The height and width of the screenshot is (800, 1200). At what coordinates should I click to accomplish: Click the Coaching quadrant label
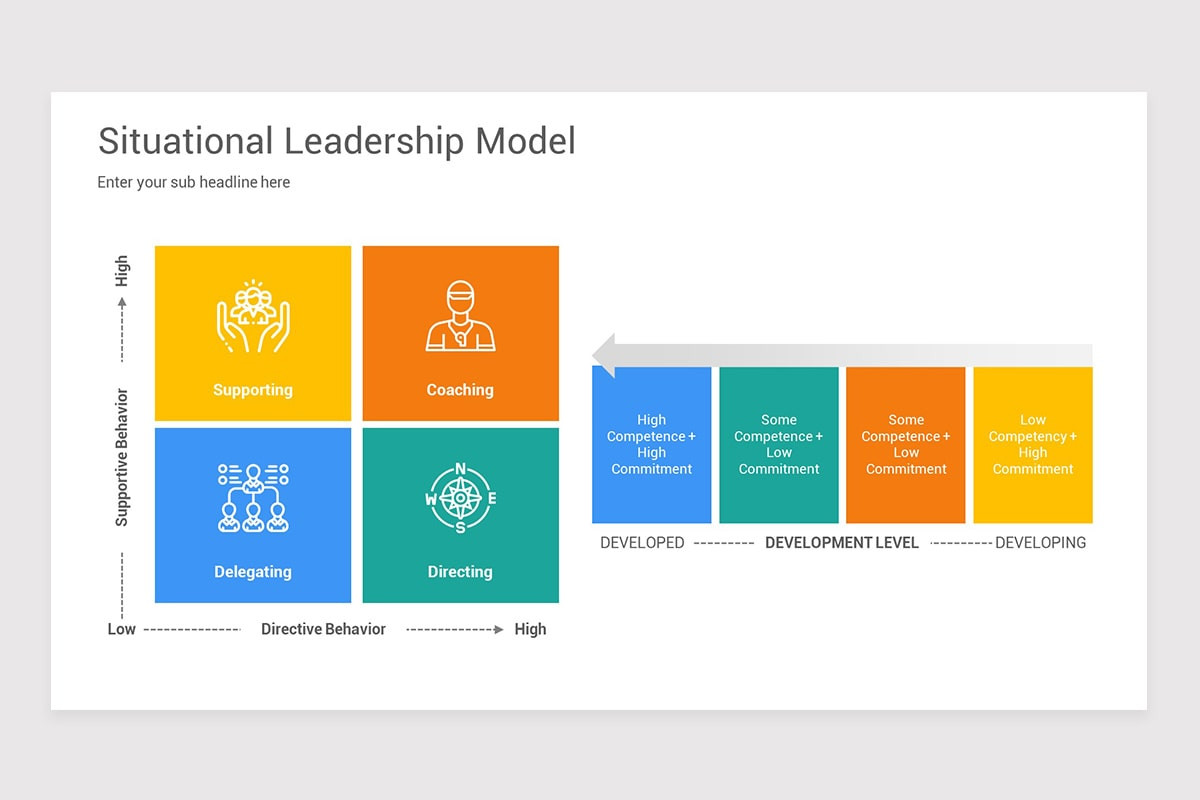point(460,390)
